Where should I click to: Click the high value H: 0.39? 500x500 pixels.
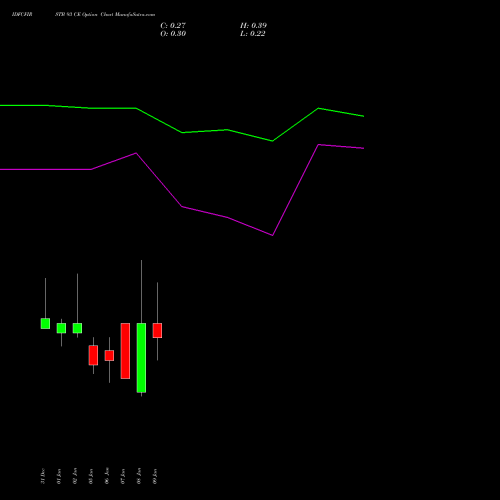click(253, 25)
